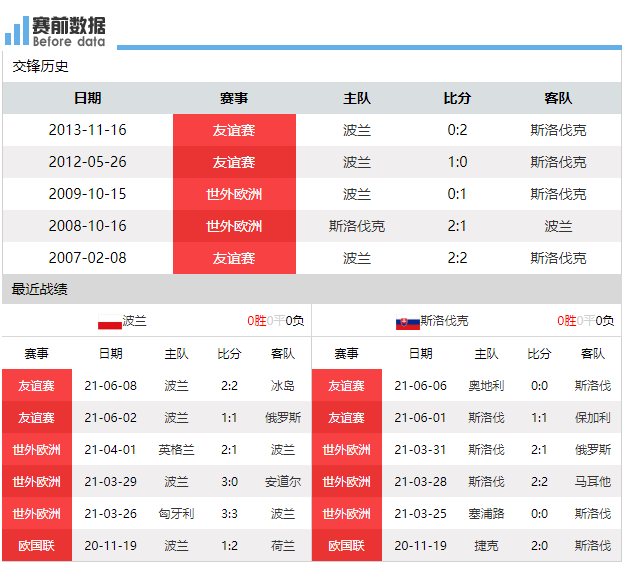The height and width of the screenshot is (562, 622).
Task: Click the 3:3 score in Poland's results
Action: 229,514
